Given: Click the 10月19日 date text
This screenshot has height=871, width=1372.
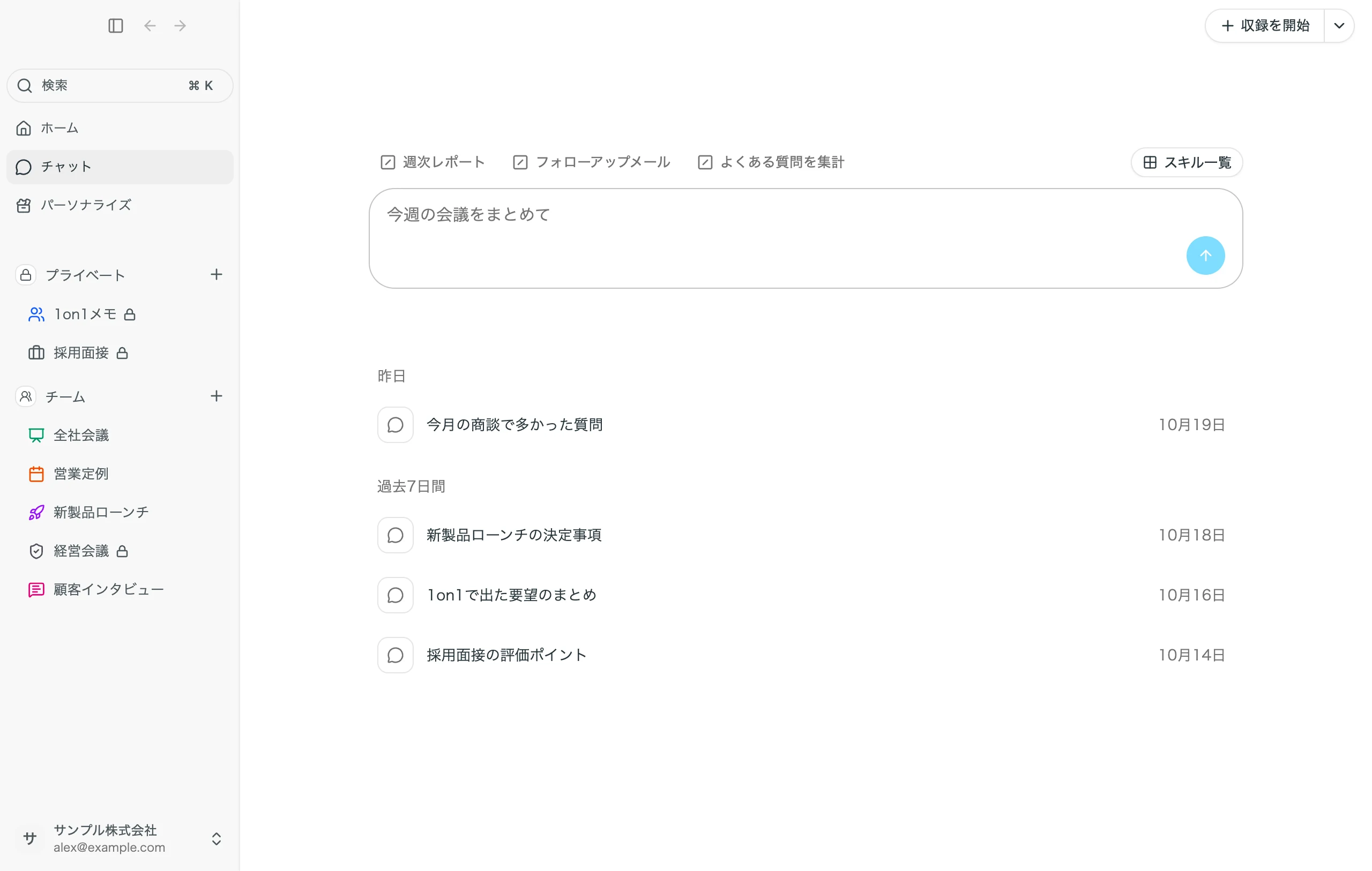Looking at the screenshot, I should click(x=1191, y=425).
